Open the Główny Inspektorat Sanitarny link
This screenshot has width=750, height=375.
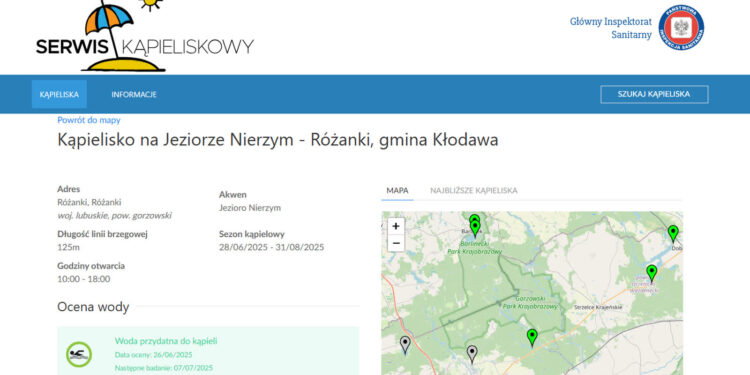tap(611, 28)
